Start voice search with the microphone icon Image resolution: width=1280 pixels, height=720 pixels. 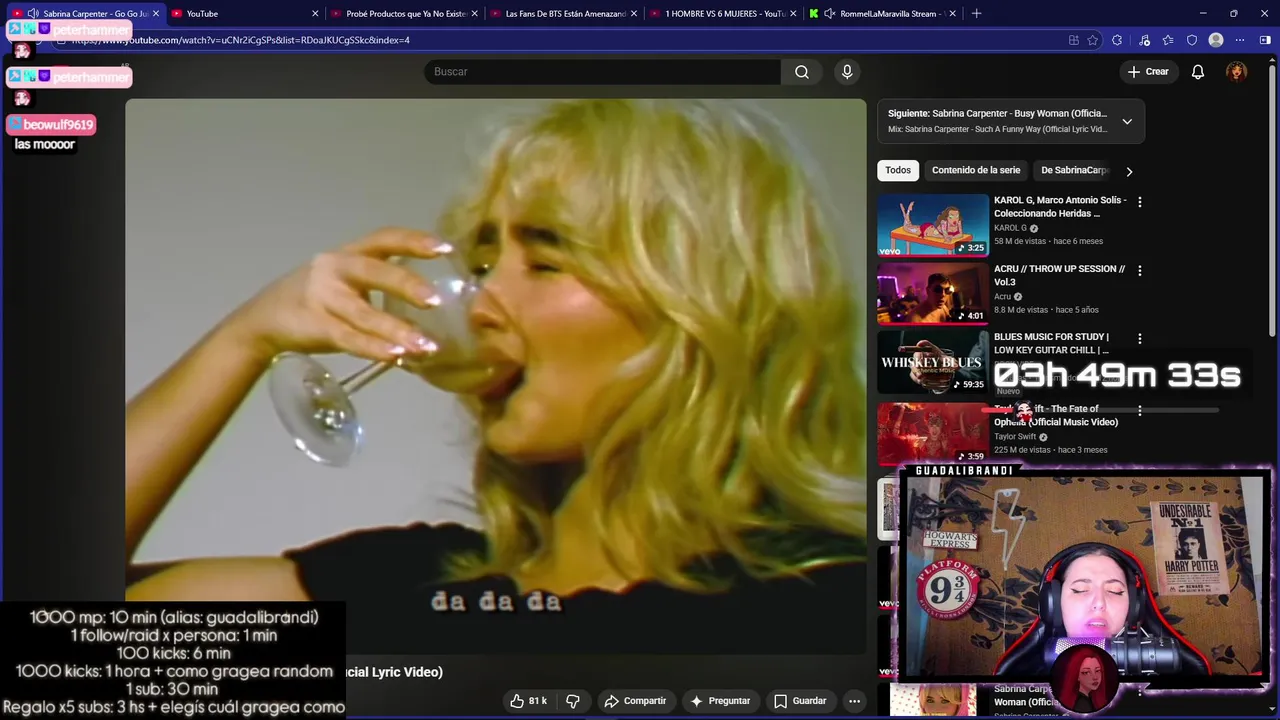(x=847, y=72)
